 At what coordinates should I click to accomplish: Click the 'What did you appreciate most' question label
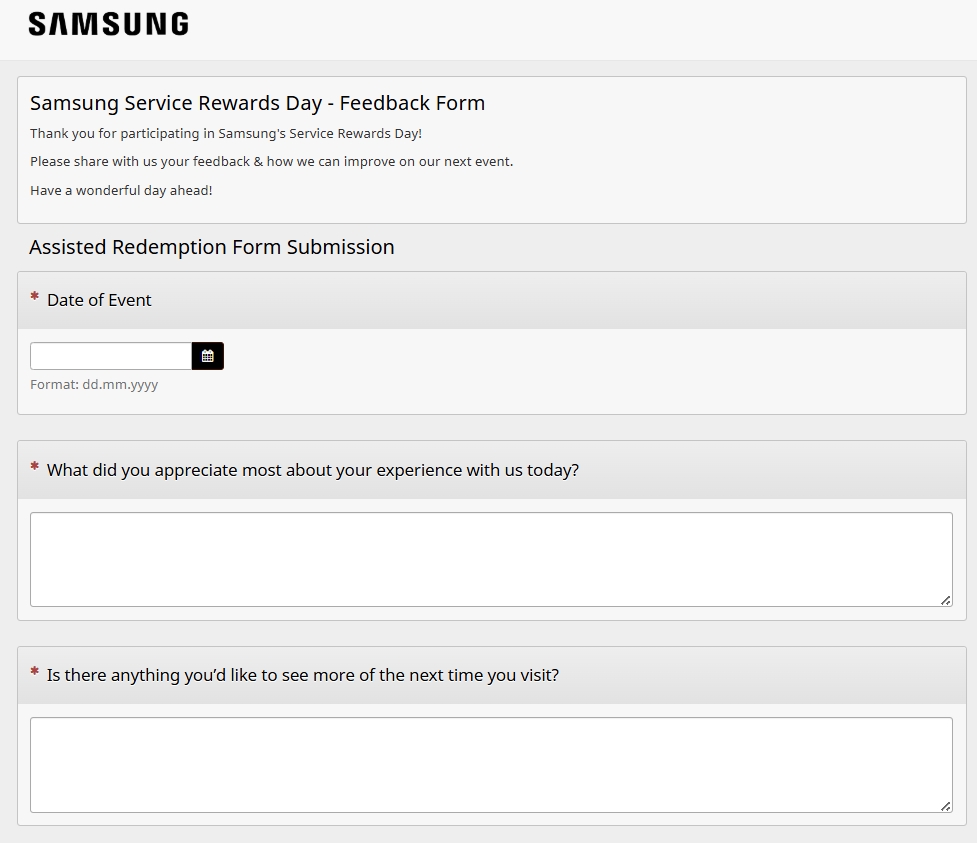click(x=312, y=470)
